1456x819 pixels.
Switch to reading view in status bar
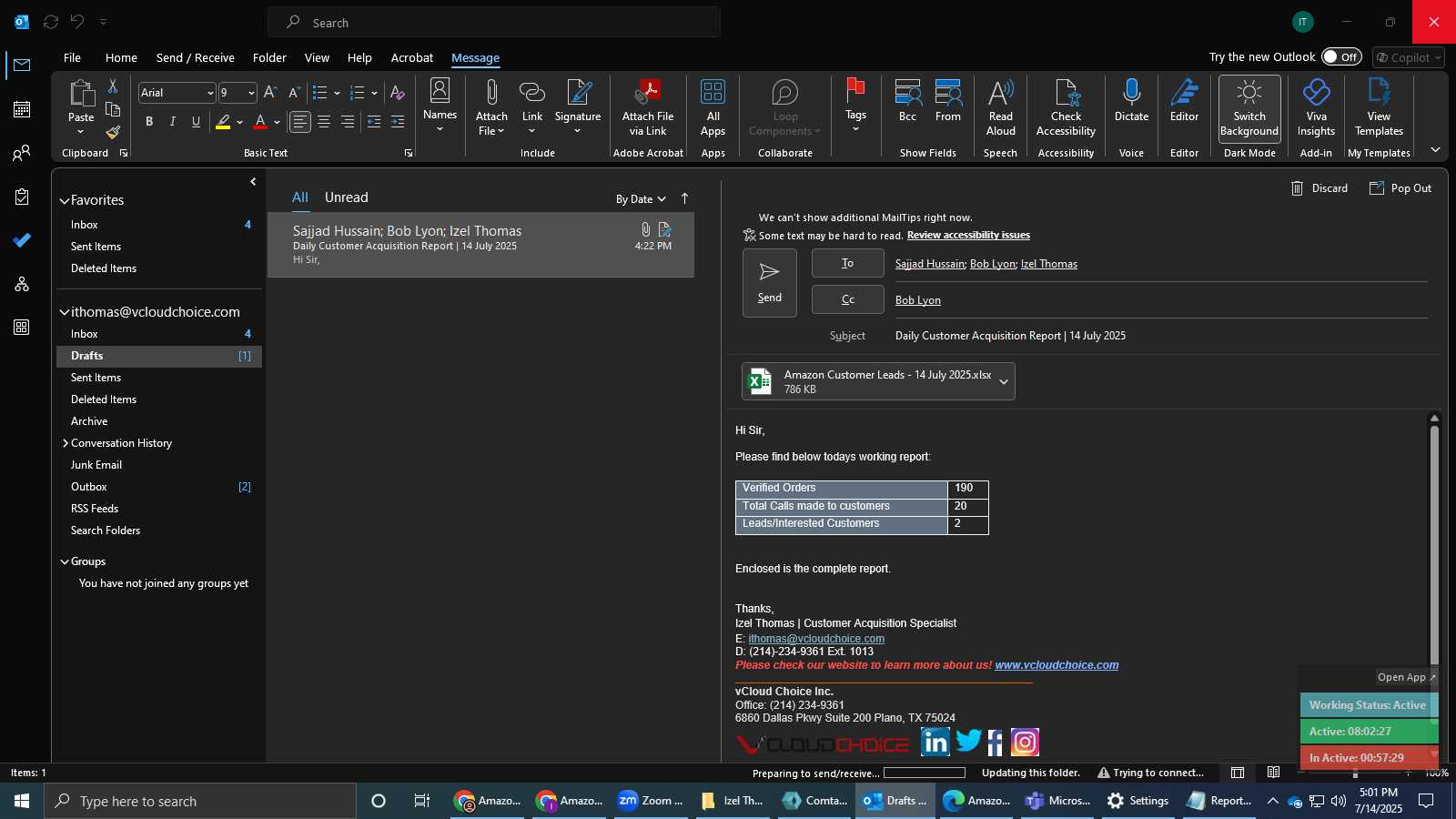tap(1274, 773)
